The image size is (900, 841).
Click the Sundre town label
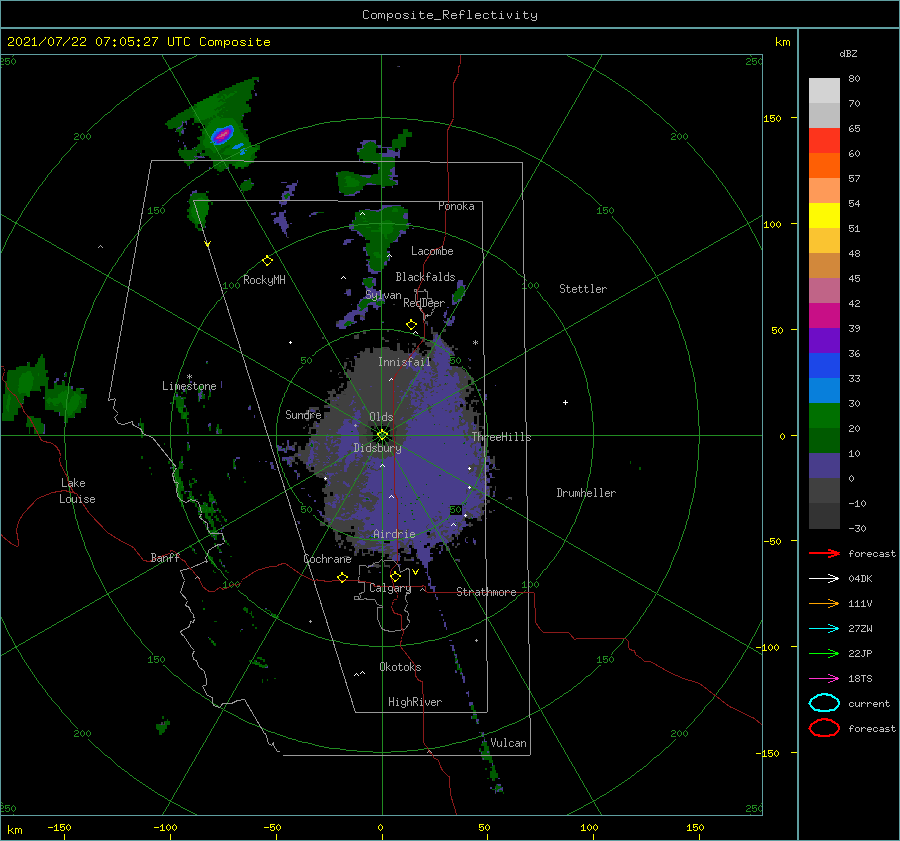(303, 414)
